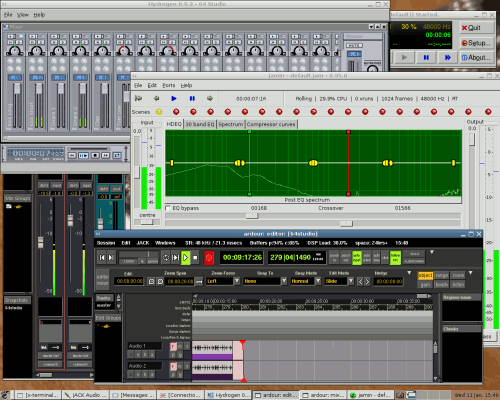The height and width of the screenshot is (400, 500).
Task: Switch to the 30 band EQ tab
Action: 200,124
